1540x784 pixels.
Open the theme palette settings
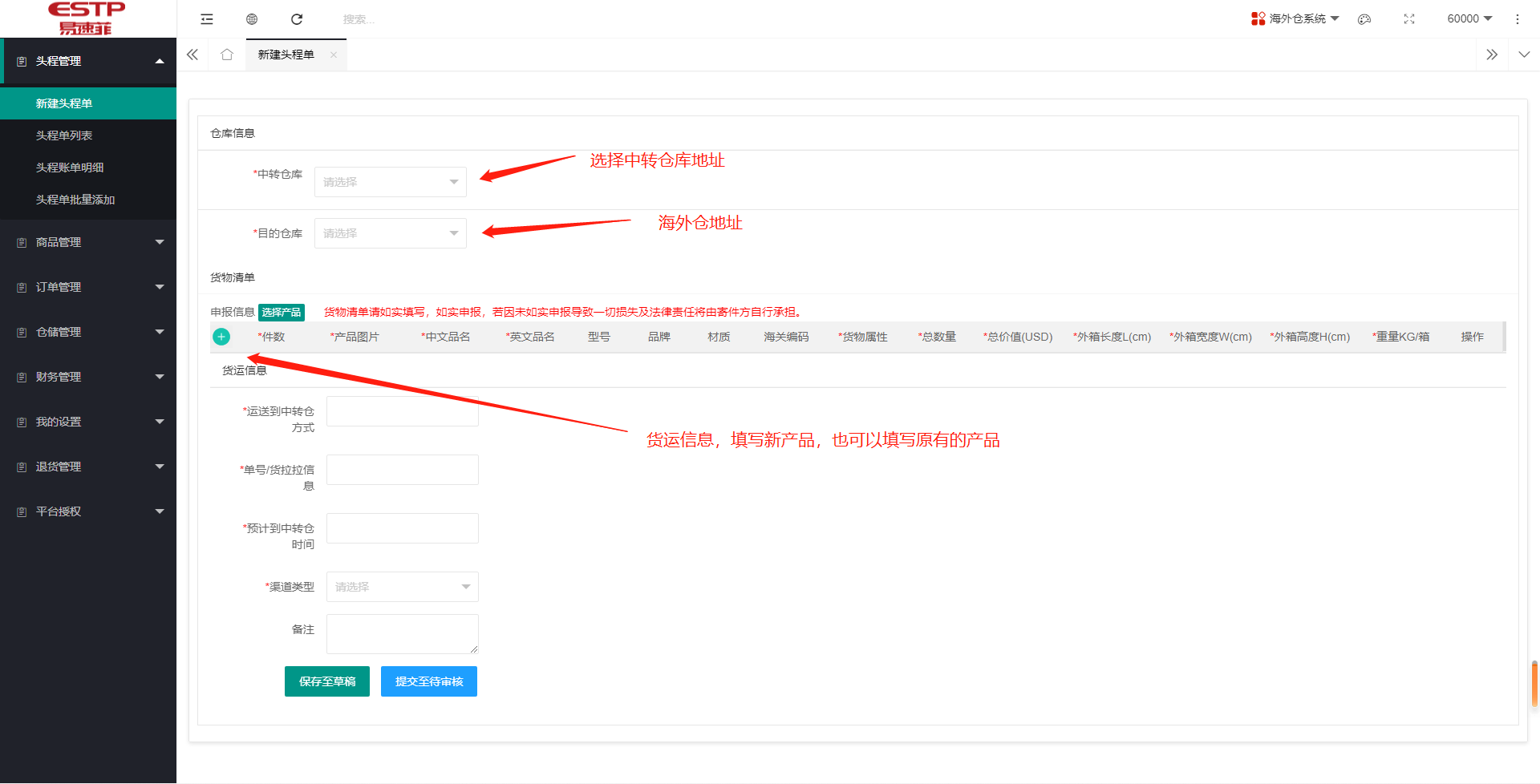(x=1364, y=18)
